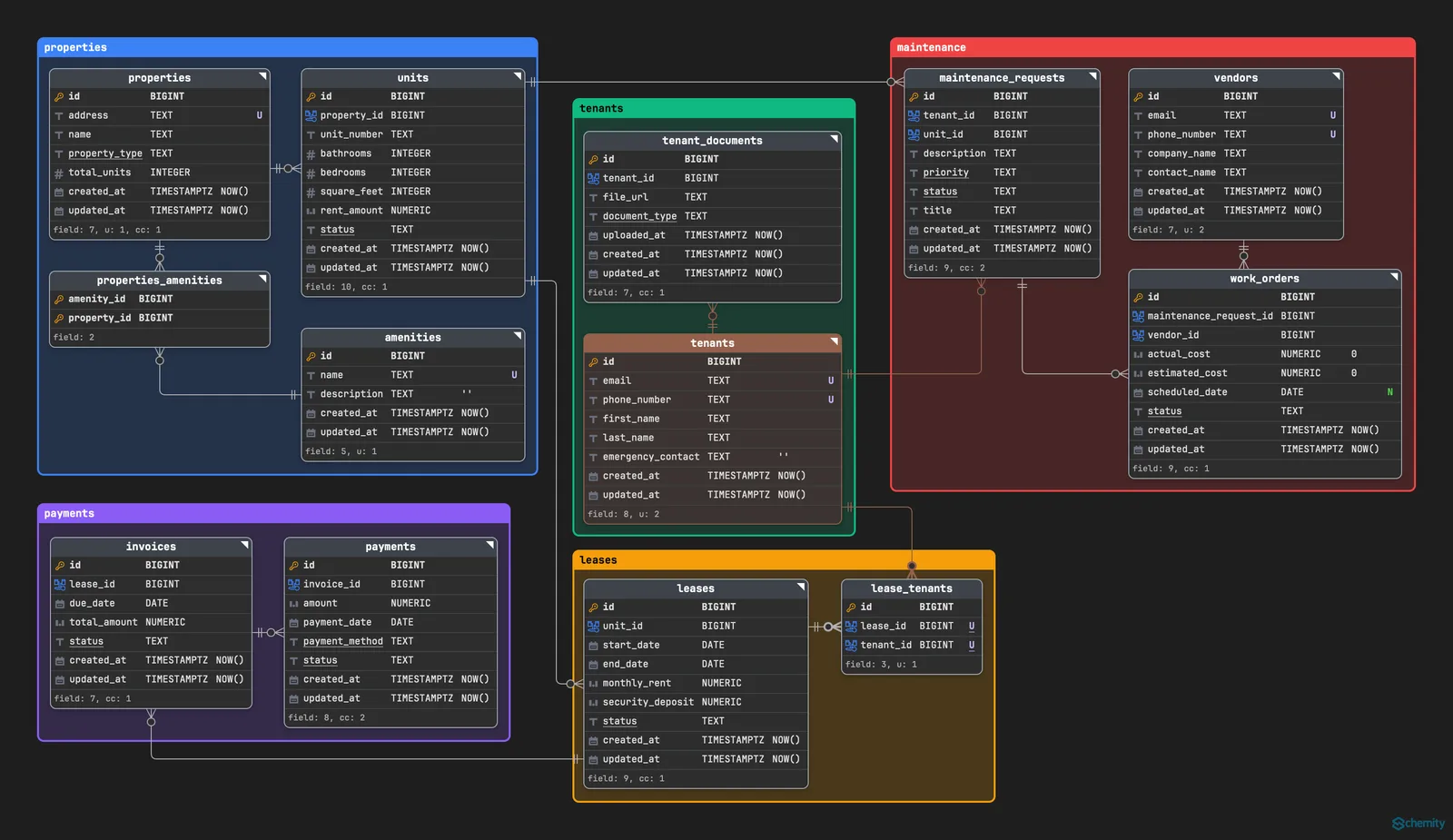Click the vendors table header

point(1236,78)
